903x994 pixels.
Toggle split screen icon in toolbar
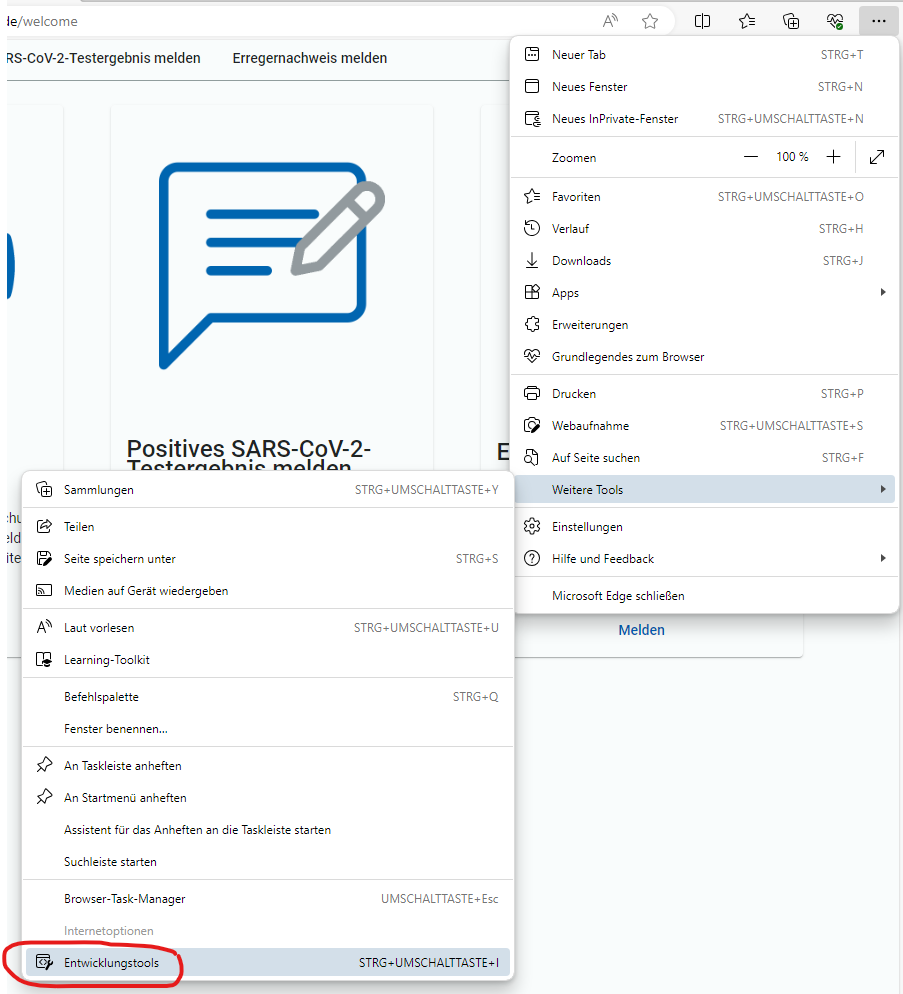pos(703,21)
